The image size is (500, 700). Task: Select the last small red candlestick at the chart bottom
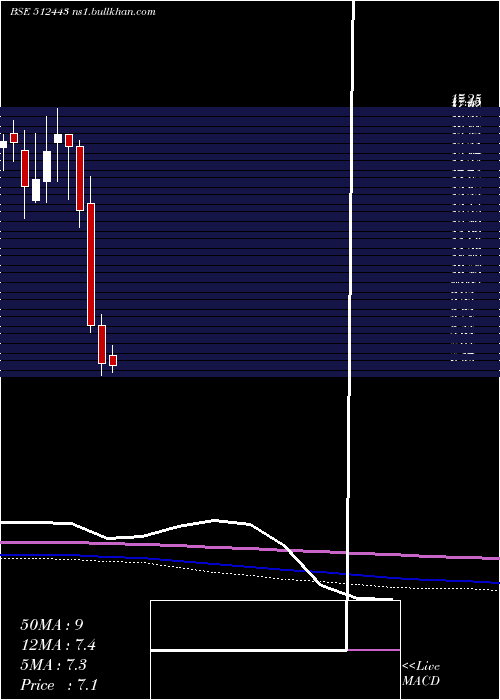(113, 360)
